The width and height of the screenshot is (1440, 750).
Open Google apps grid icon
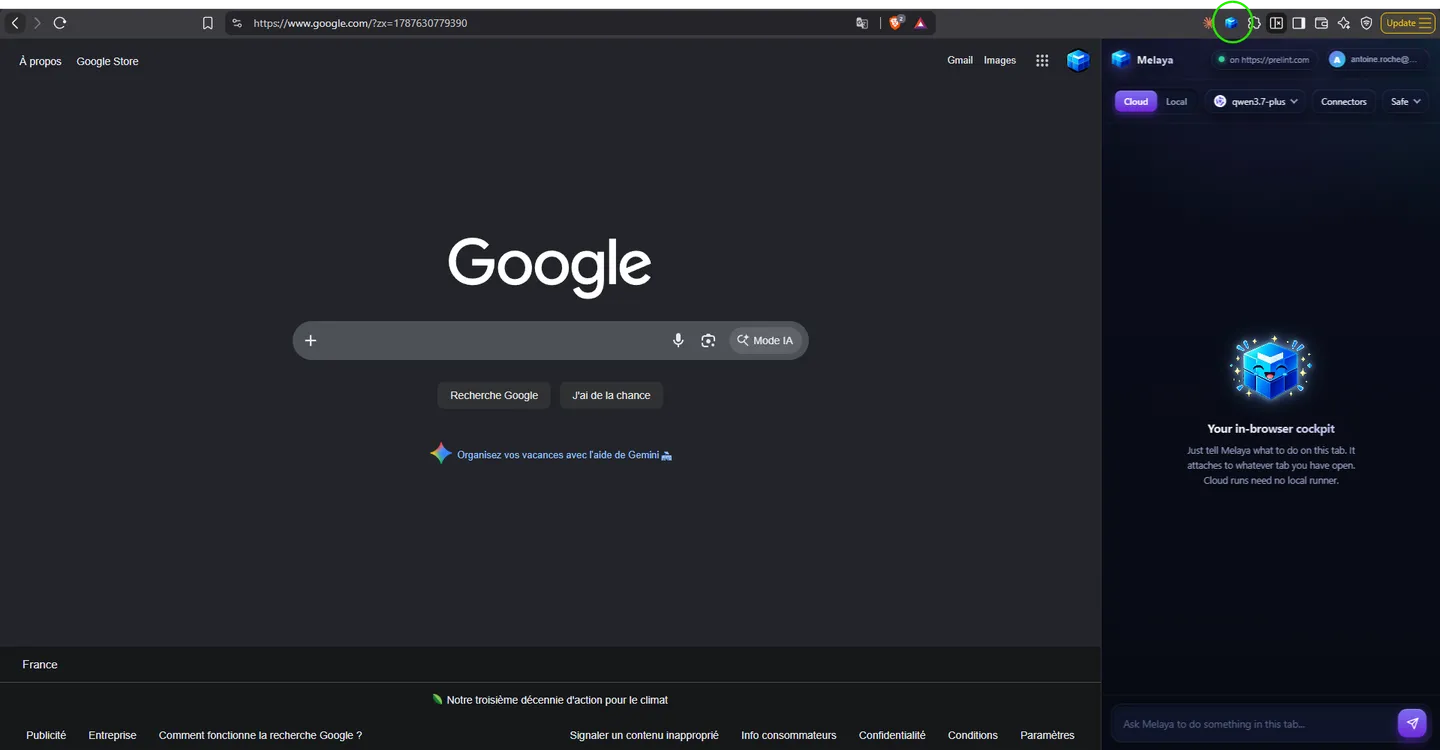click(x=1042, y=61)
